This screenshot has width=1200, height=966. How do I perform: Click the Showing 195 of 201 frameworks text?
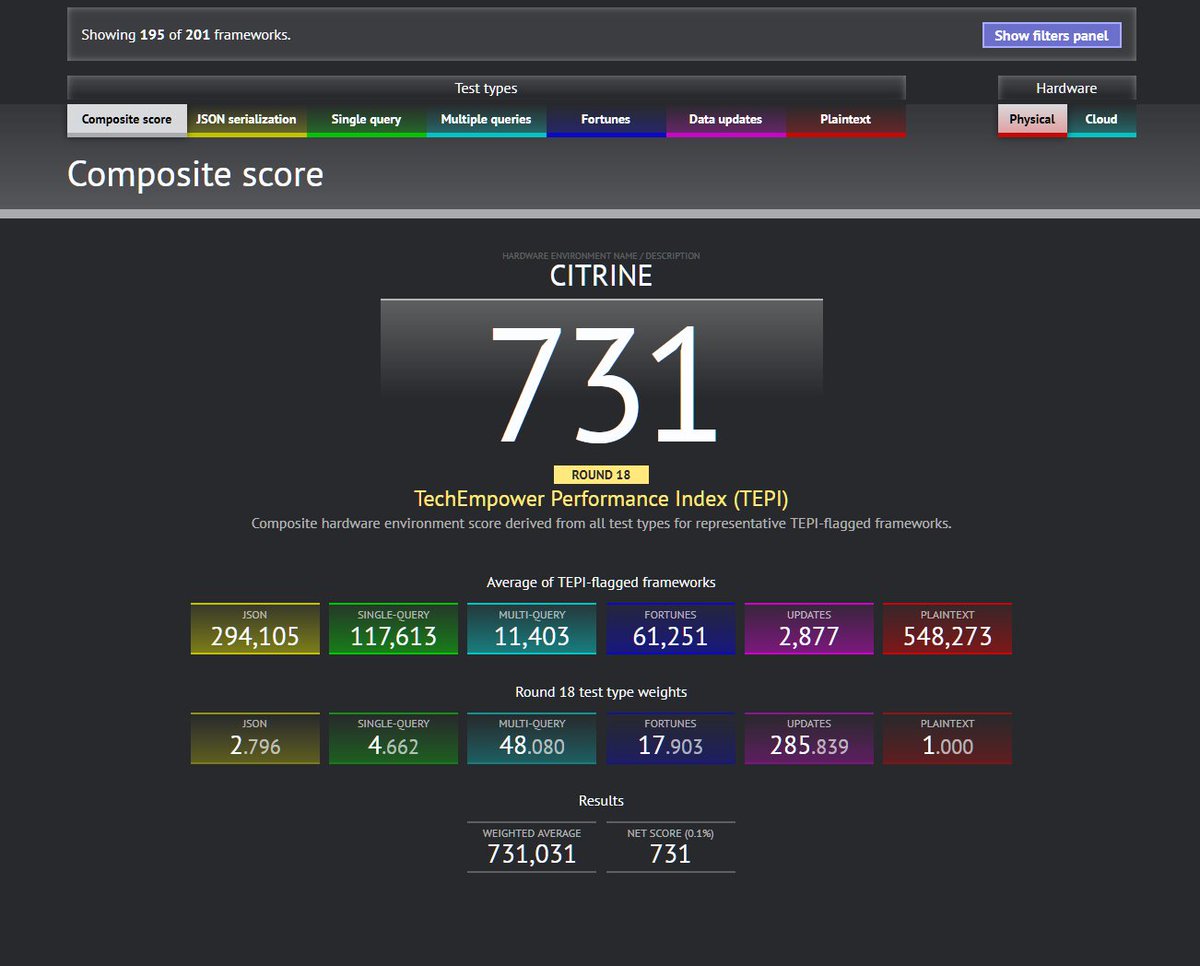point(186,35)
